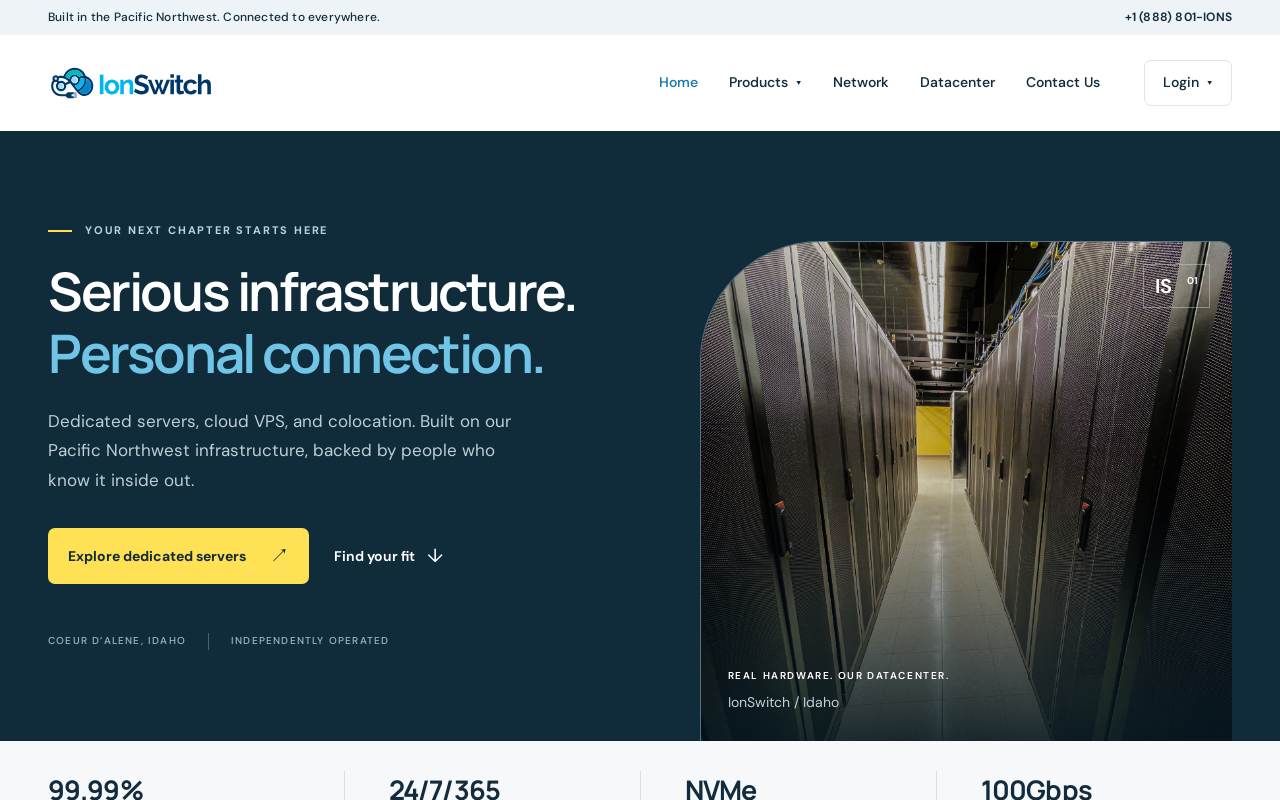Call the +1 (888) 801-IONS phone number
This screenshot has height=800, width=1280.
[x=1178, y=17]
